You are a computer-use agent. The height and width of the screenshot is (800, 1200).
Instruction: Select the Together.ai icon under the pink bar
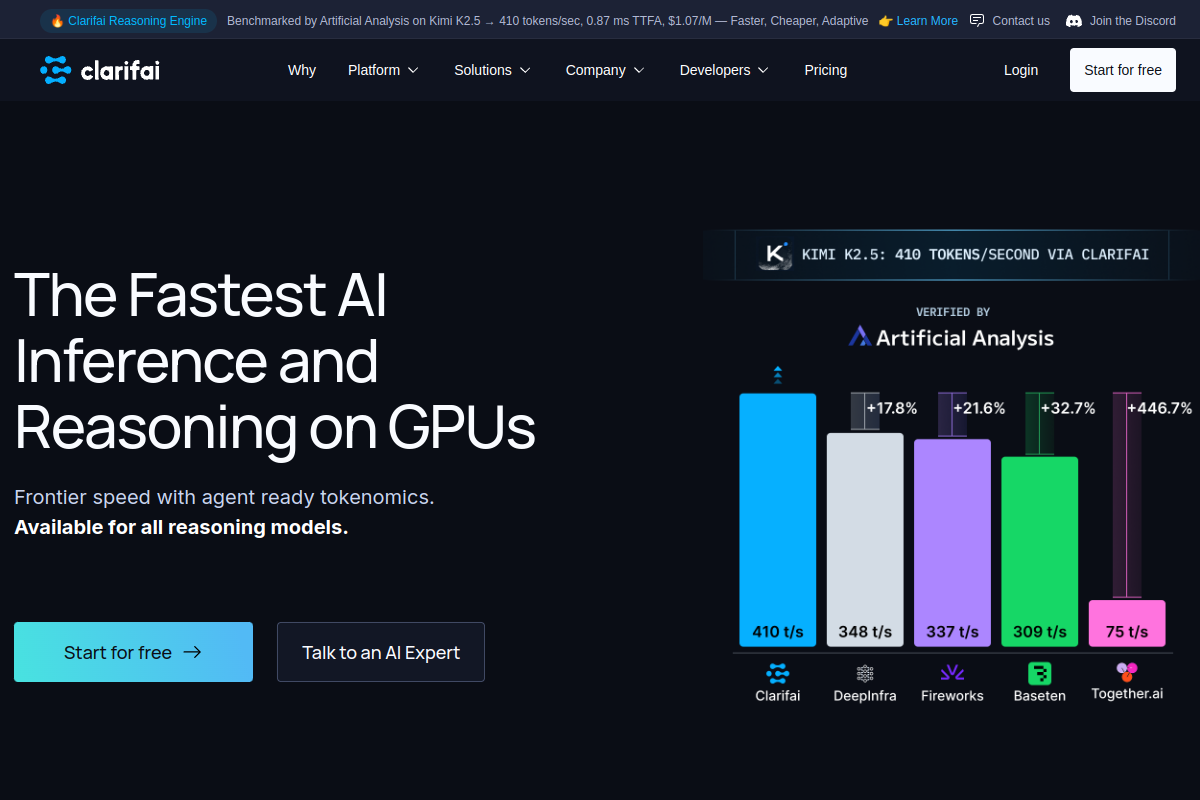coord(1126,672)
